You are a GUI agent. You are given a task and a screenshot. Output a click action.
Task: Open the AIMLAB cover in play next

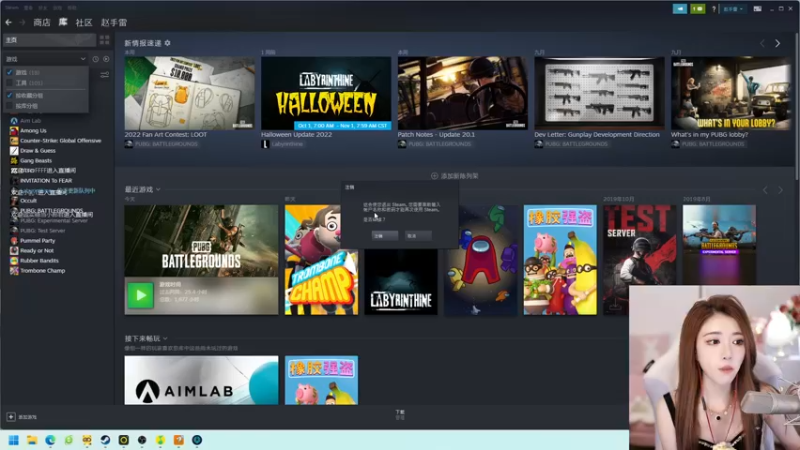tap(202, 380)
